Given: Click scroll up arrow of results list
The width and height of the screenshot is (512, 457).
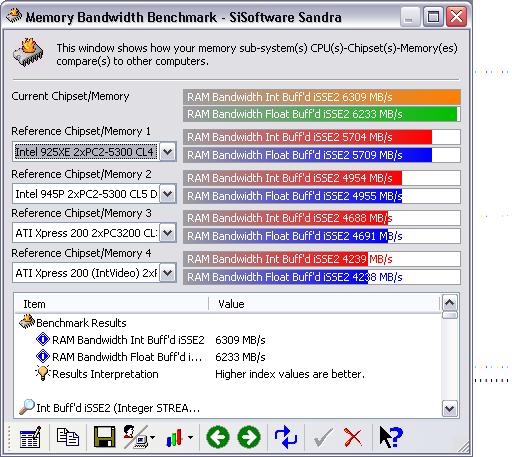Looking at the screenshot, I should coord(450,303).
